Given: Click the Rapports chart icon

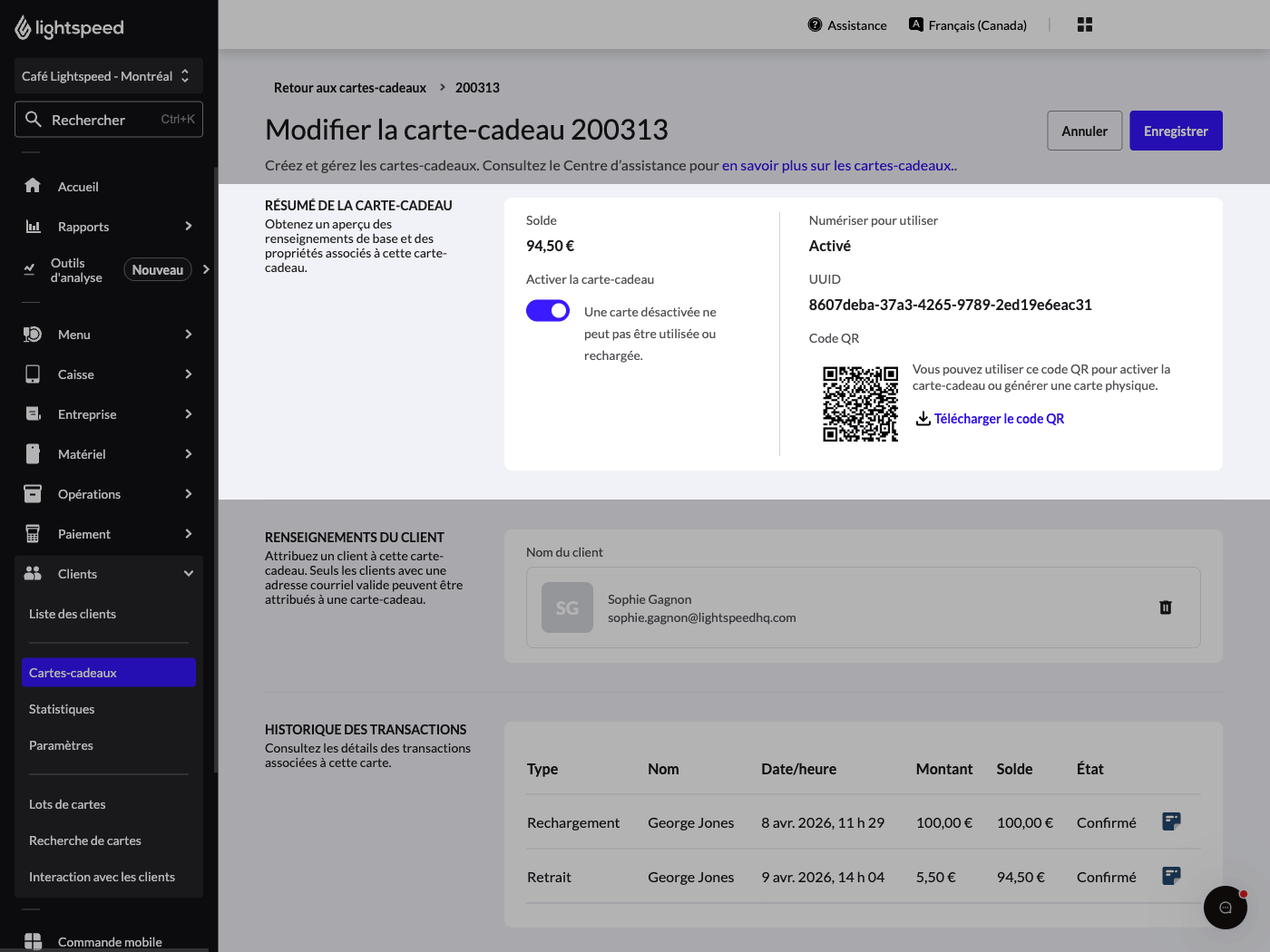Looking at the screenshot, I should pos(33,226).
